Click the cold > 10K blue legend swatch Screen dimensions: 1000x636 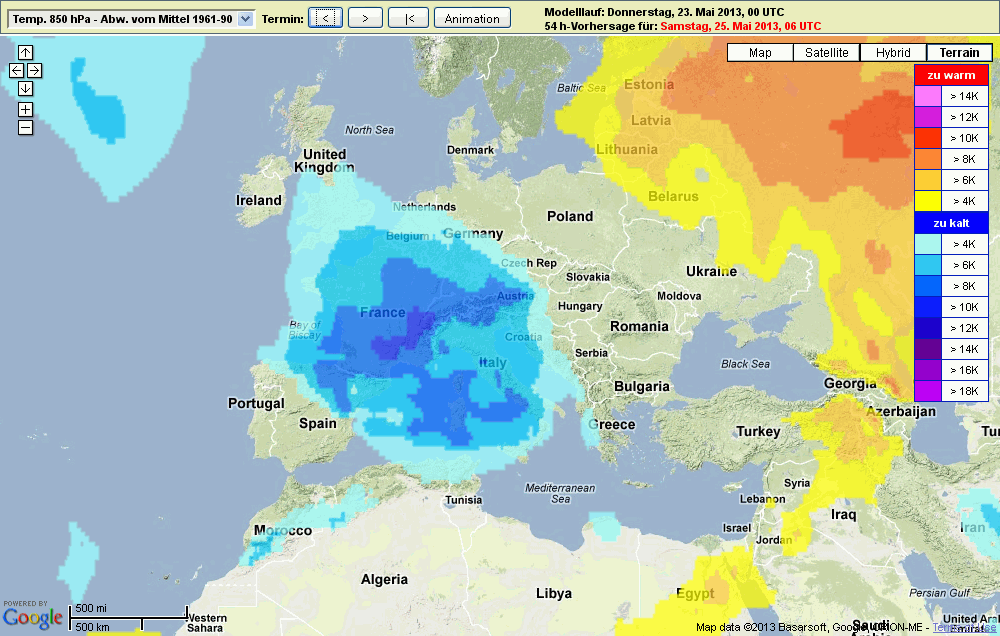[x=927, y=307]
